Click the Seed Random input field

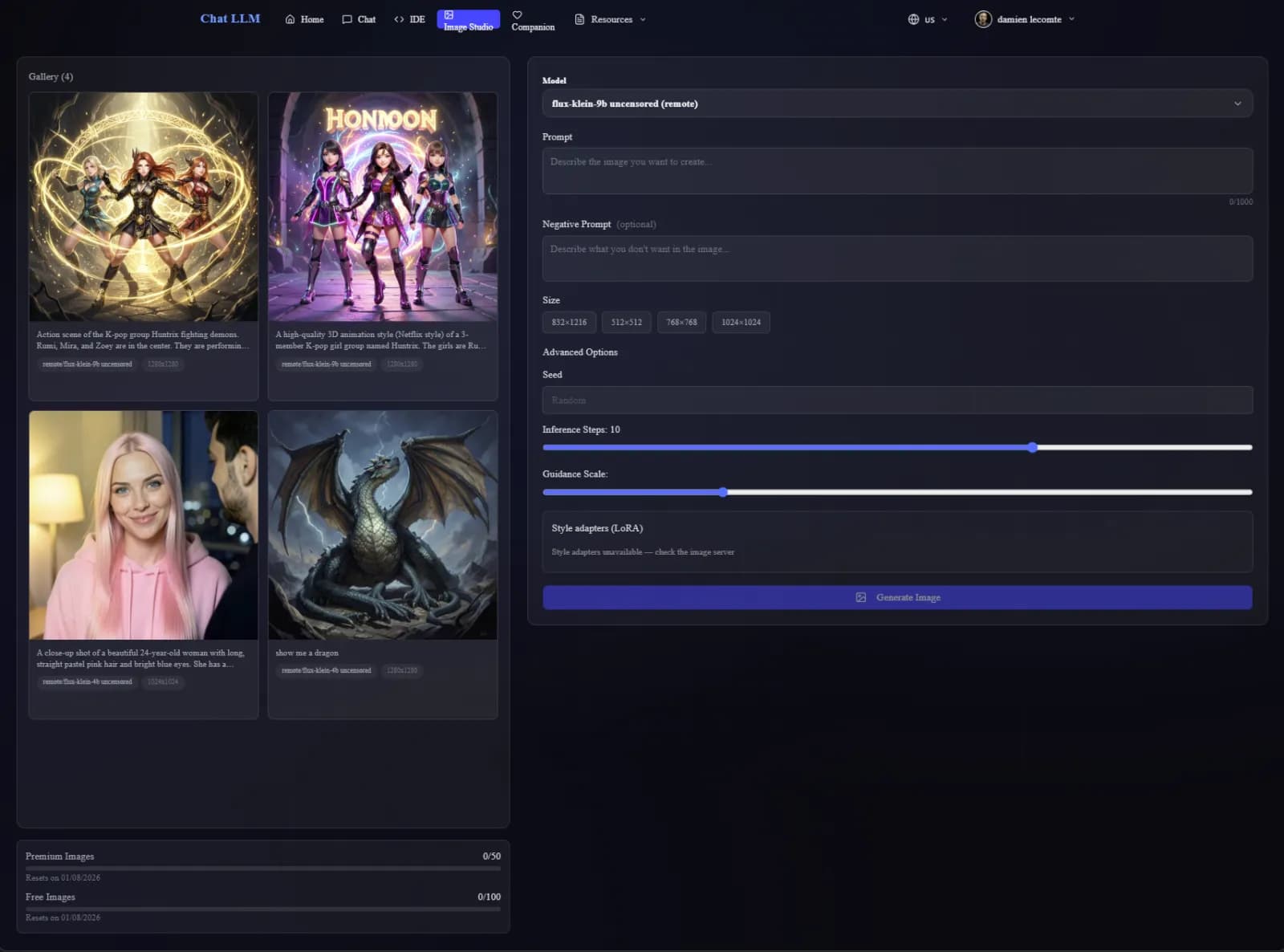tap(897, 400)
